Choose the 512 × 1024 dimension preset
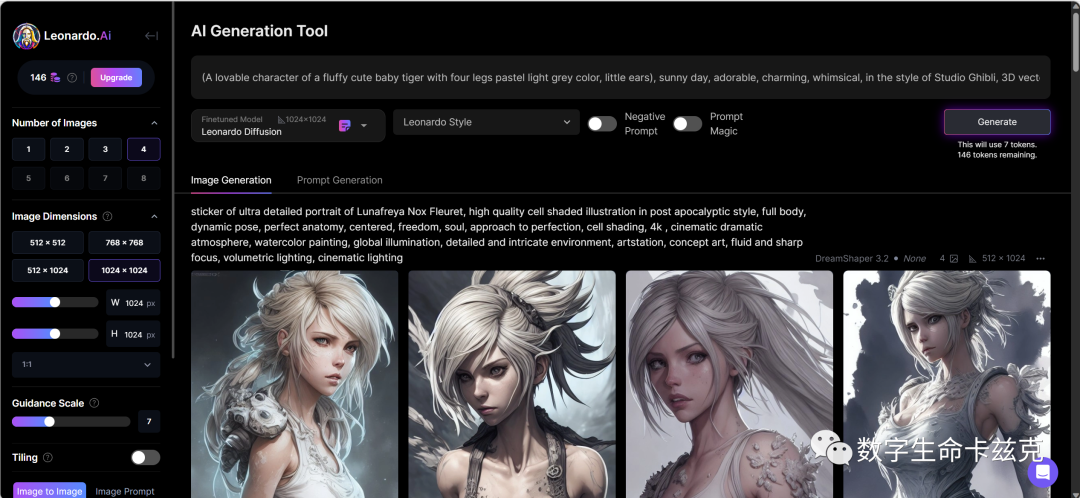 (48, 271)
